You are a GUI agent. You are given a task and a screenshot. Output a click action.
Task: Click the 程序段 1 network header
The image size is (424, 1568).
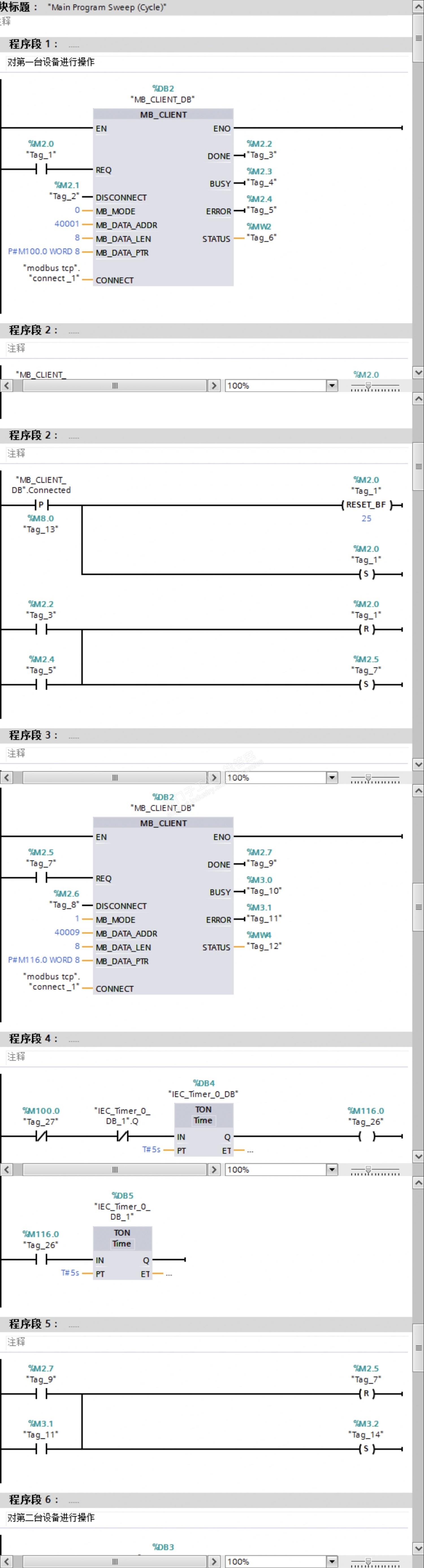tap(205, 44)
